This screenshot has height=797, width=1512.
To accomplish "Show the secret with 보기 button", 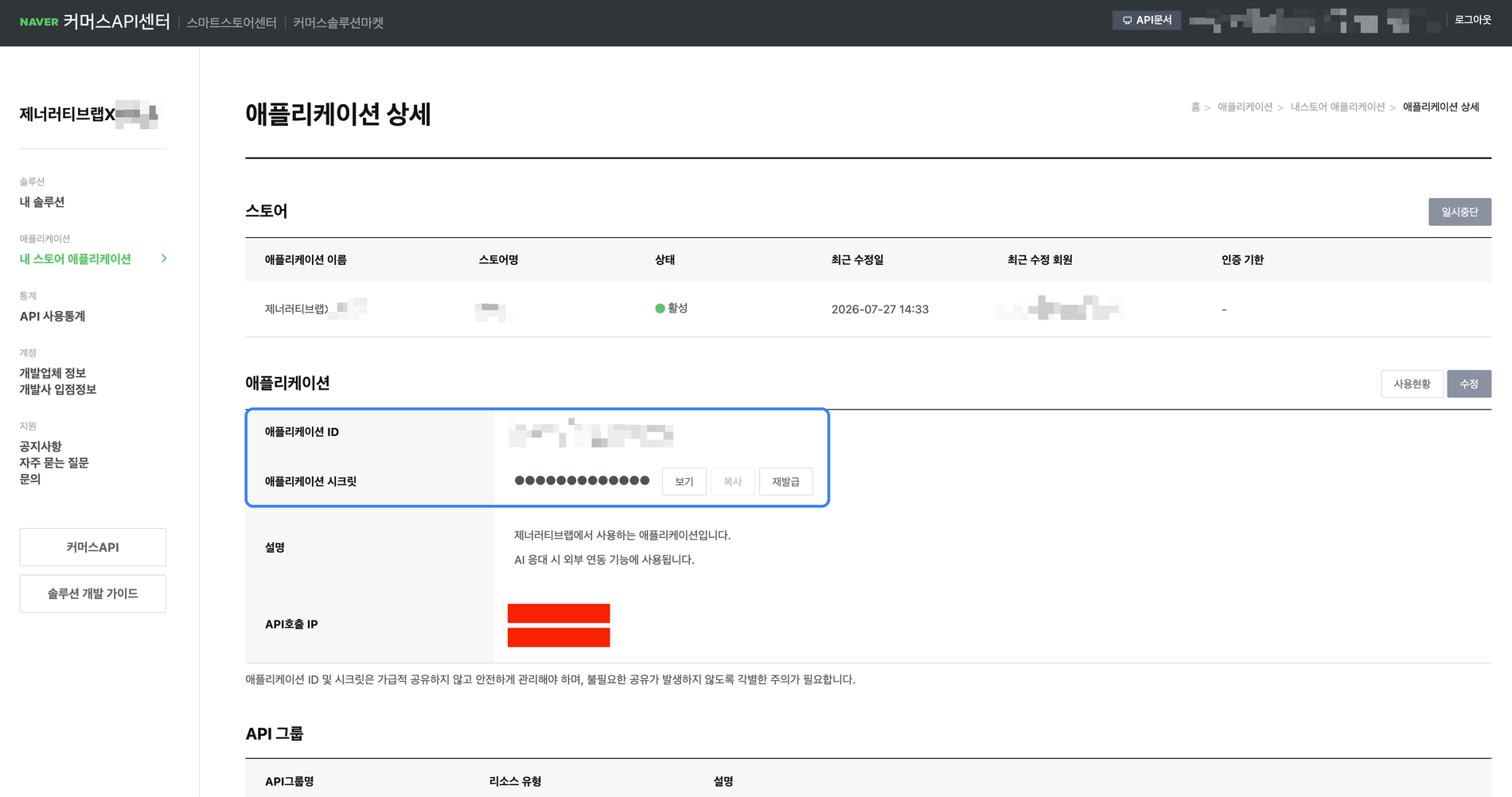I will (684, 481).
